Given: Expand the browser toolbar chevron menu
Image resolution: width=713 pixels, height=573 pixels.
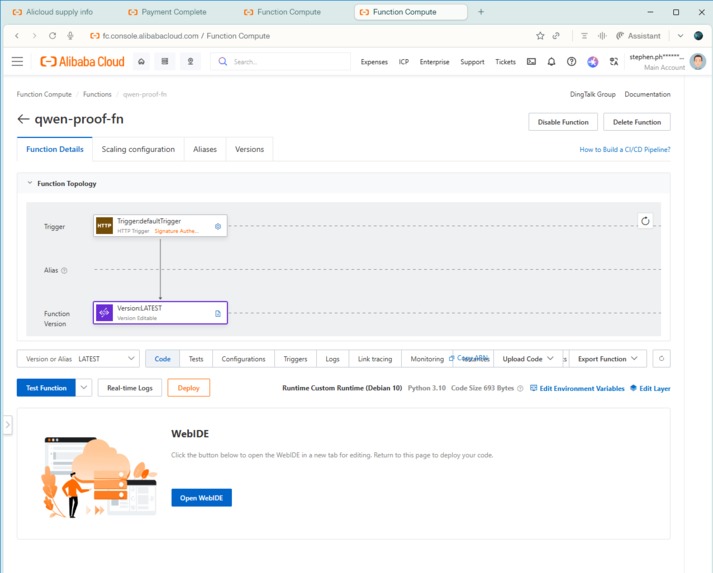Looking at the screenshot, I should (680, 35).
